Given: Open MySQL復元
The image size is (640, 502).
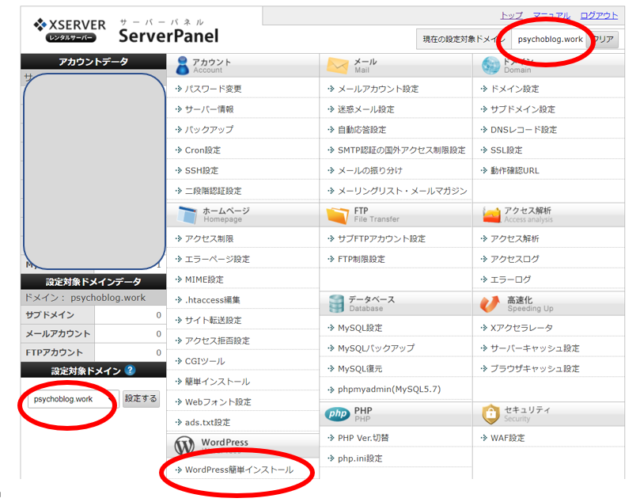Looking at the screenshot, I should pyautogui.click(x=360, y=369).
